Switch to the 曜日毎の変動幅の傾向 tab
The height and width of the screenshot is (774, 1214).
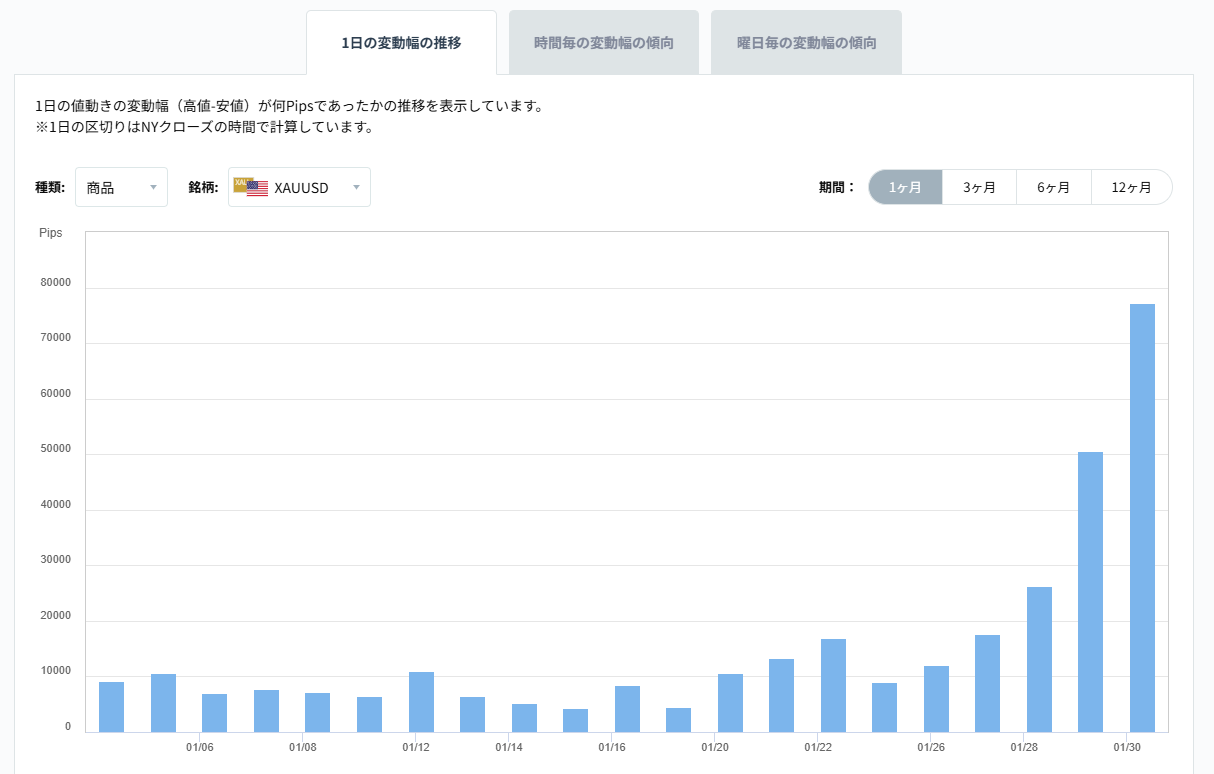(x=806, y=42)
